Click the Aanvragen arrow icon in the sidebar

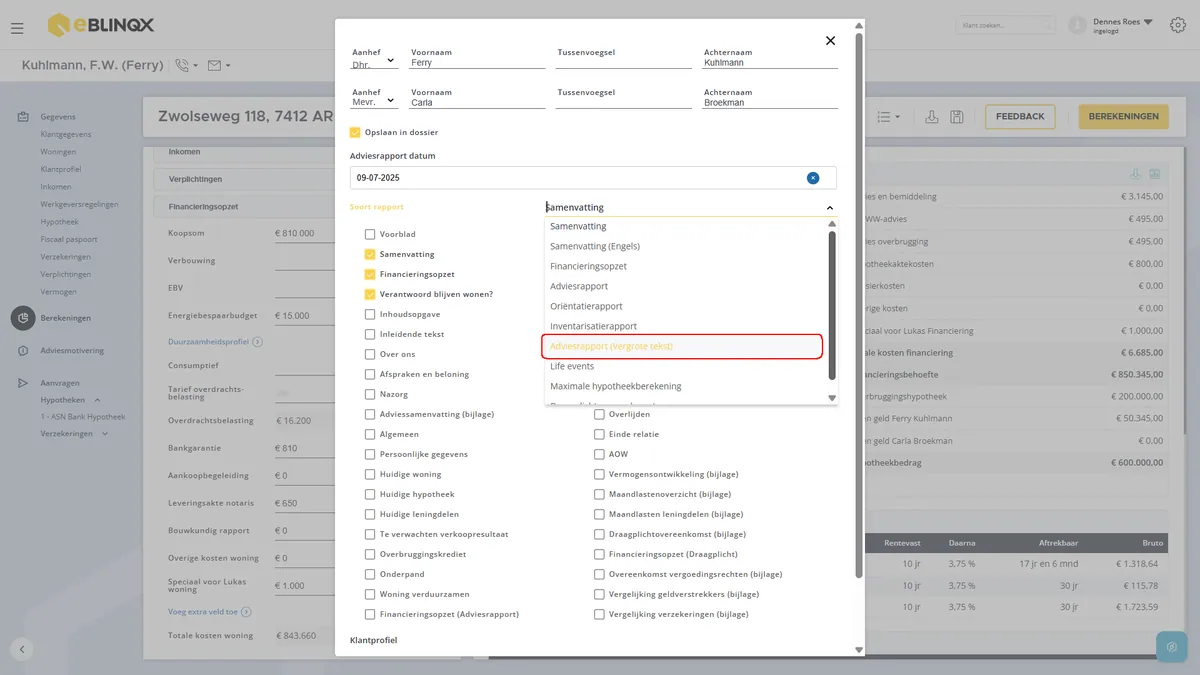(x=22, y=383)
